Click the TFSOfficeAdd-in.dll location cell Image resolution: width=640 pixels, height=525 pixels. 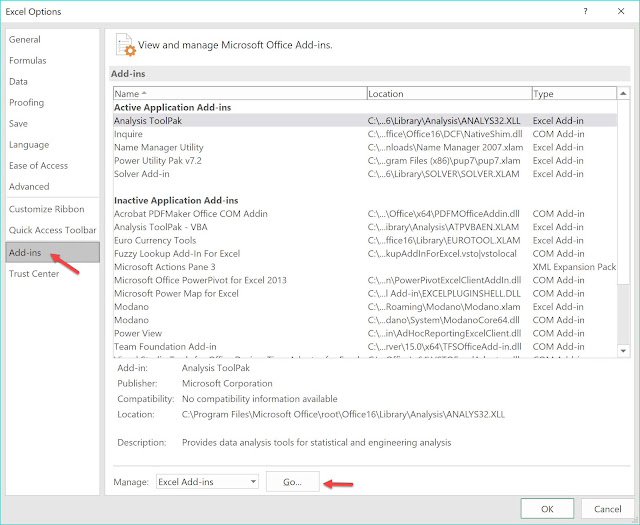(x=445, y=347)
